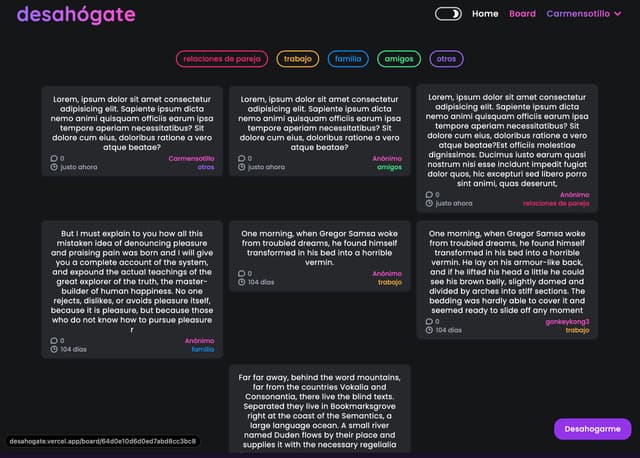Click clock icon on gonkeykong3's post
Viewport: 640px width, 458px height.
coord(429,330)
